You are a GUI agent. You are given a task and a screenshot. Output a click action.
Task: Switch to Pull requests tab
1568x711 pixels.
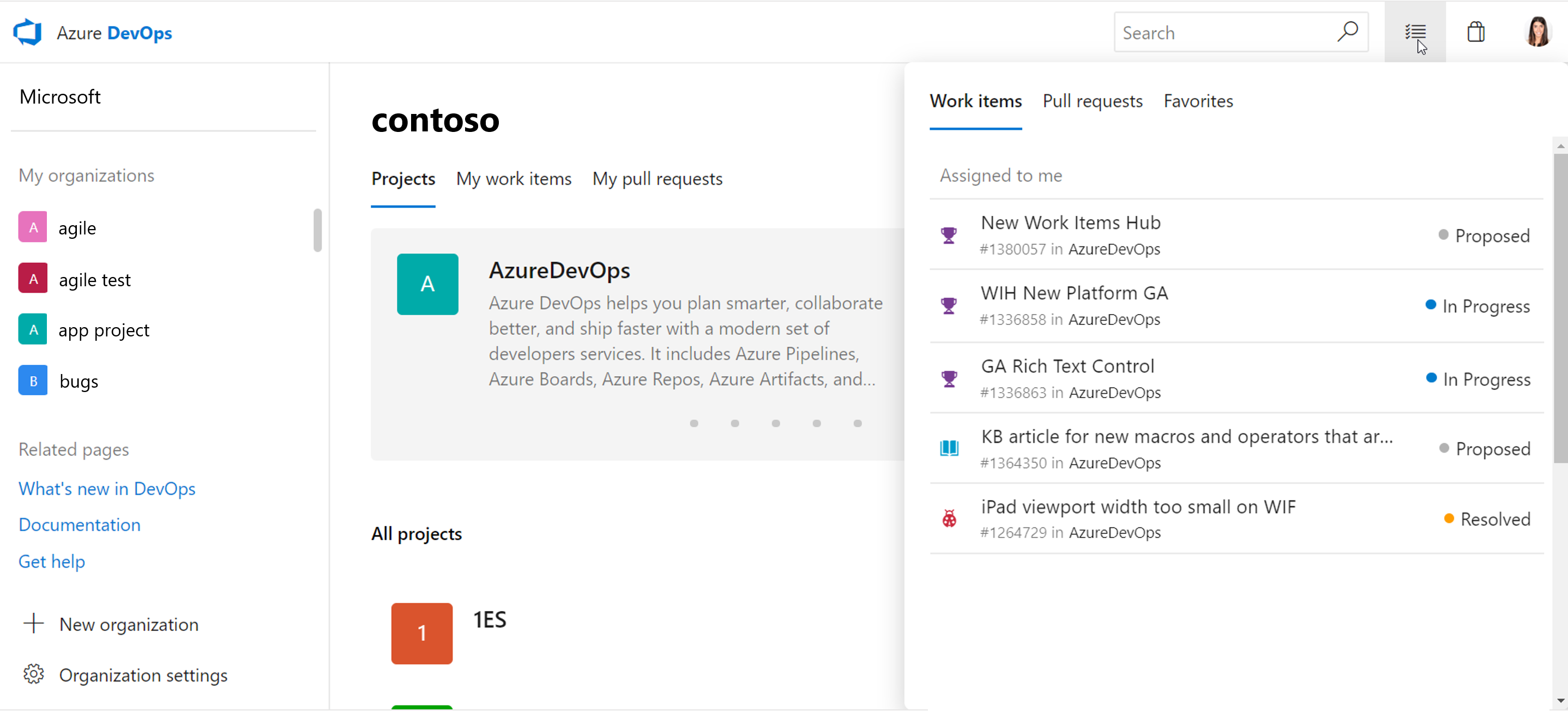(1092, 100)
